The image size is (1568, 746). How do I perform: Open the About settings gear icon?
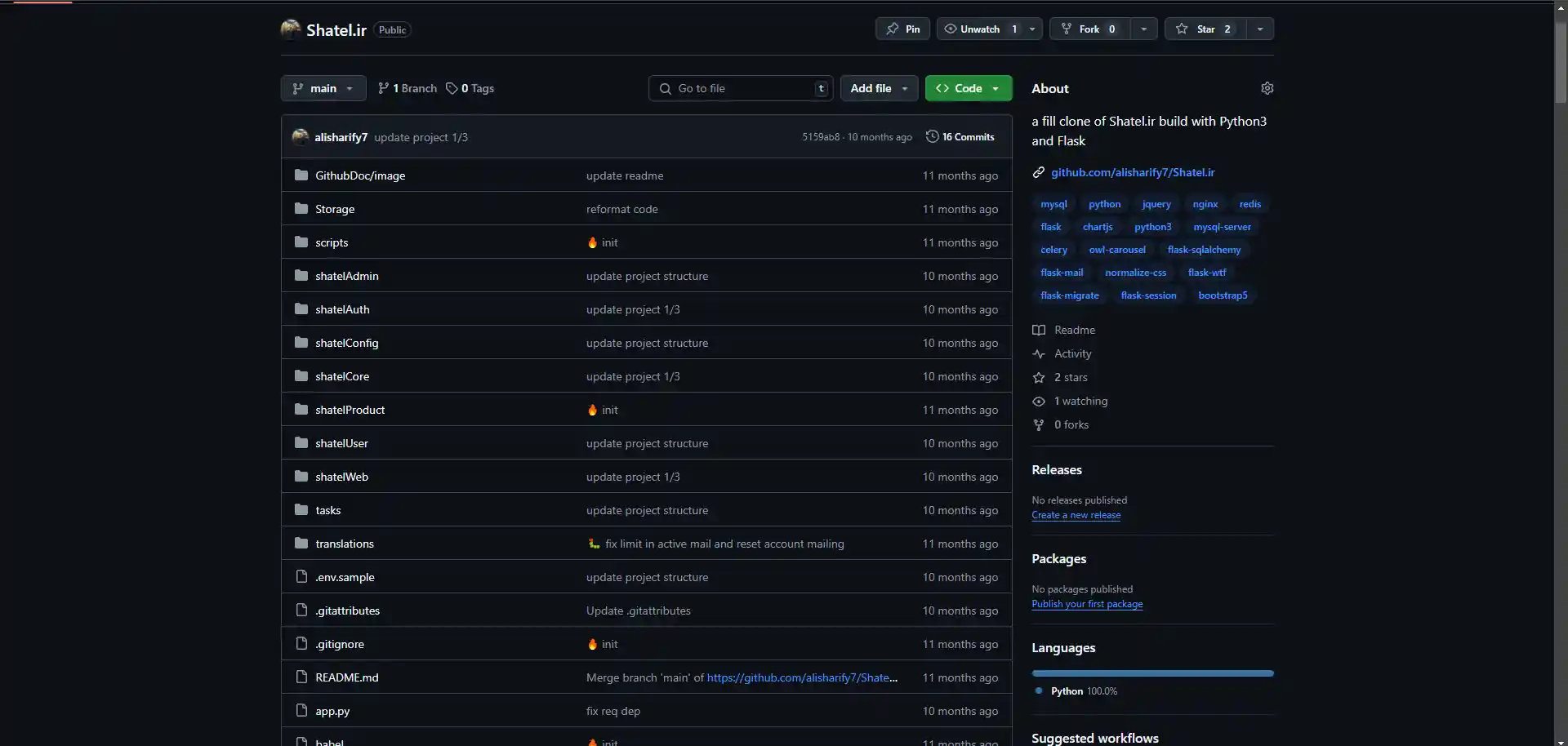pos(1267,88)
